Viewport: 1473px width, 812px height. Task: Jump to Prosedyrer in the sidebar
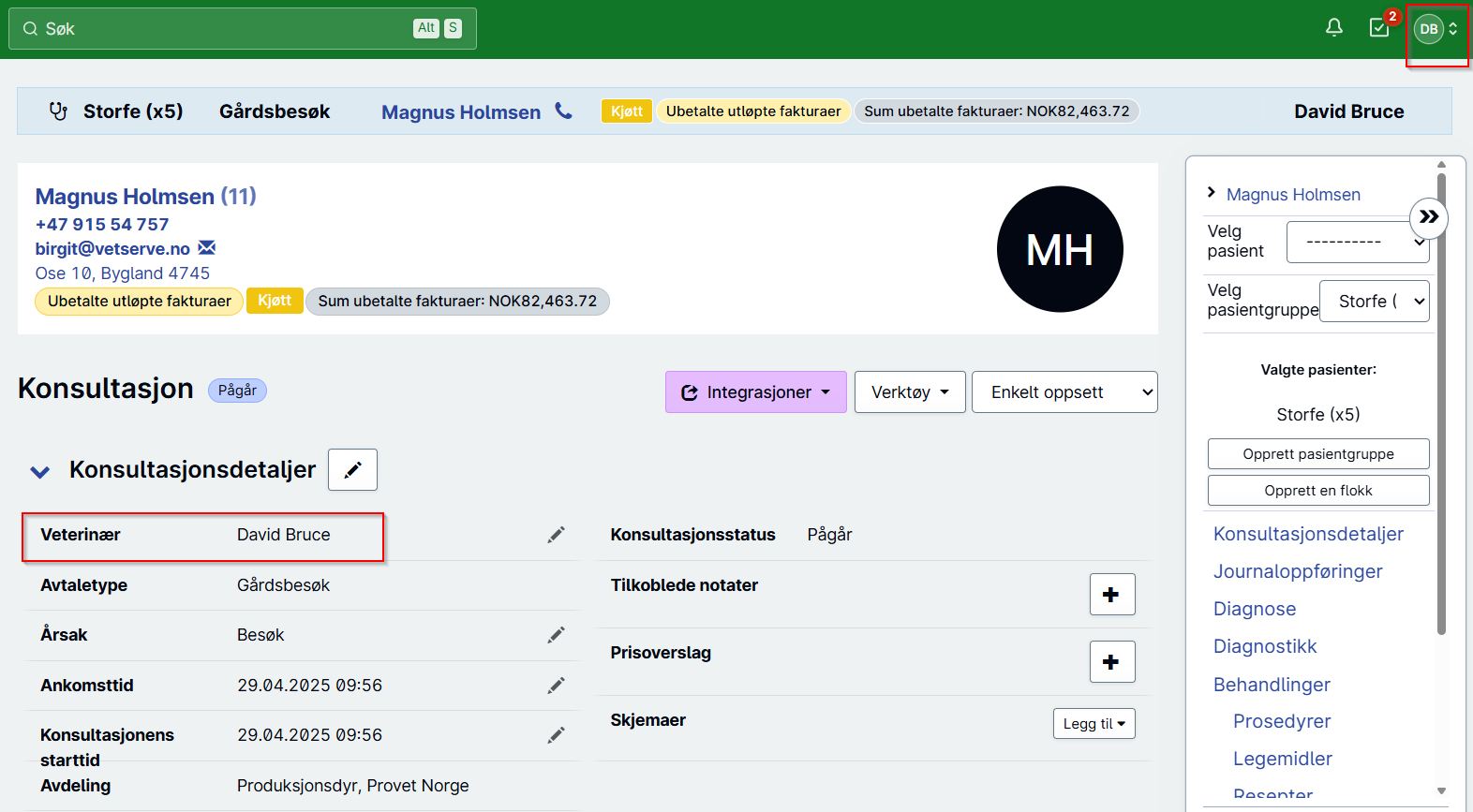[1282, 721]
